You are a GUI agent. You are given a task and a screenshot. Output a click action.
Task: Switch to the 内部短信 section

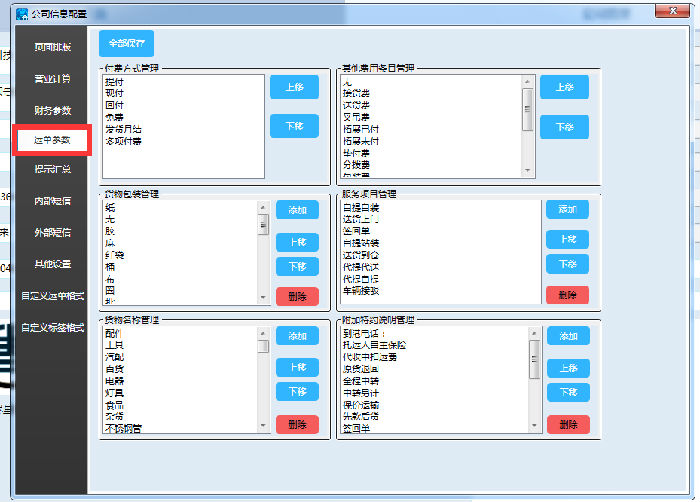point(52,201)
